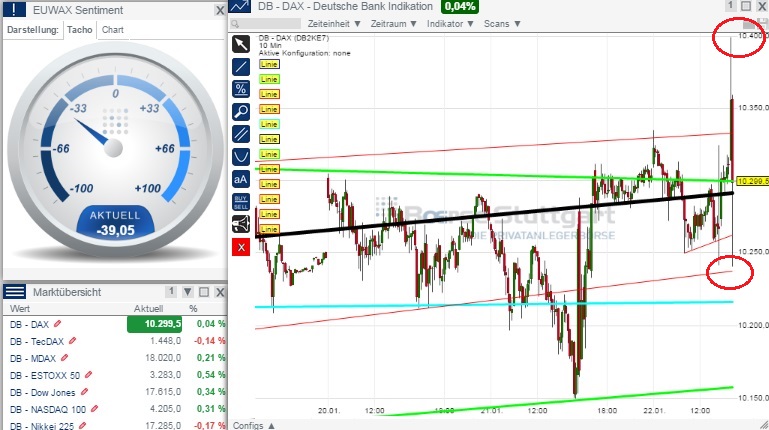The width and height of the screenshot is (769, 430).
Task: Open the BUY SELL marker tool
Action: (241, 202)
